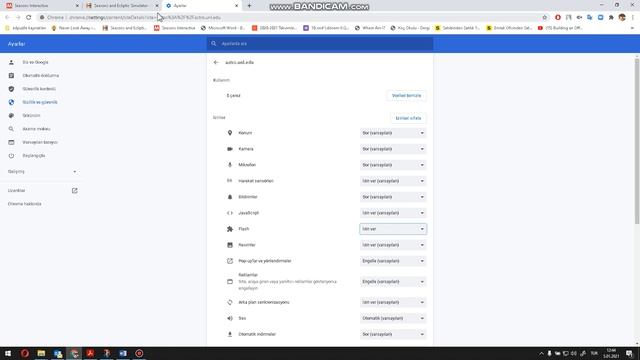640x360 pixels.
Task: Click the camera icon beside Kamera
Action: (230, 149)
